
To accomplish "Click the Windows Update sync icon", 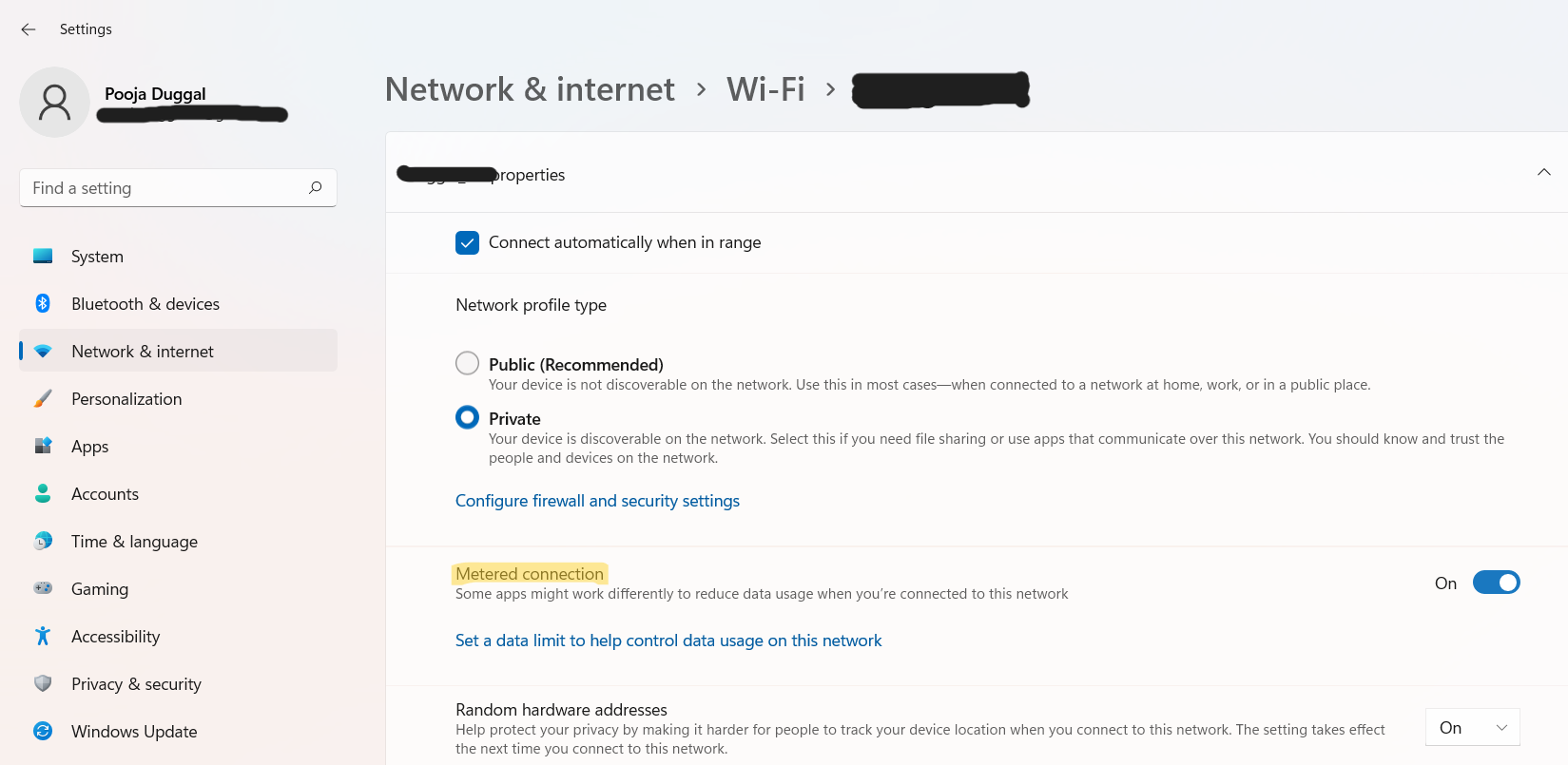I will tap(43, 731).
